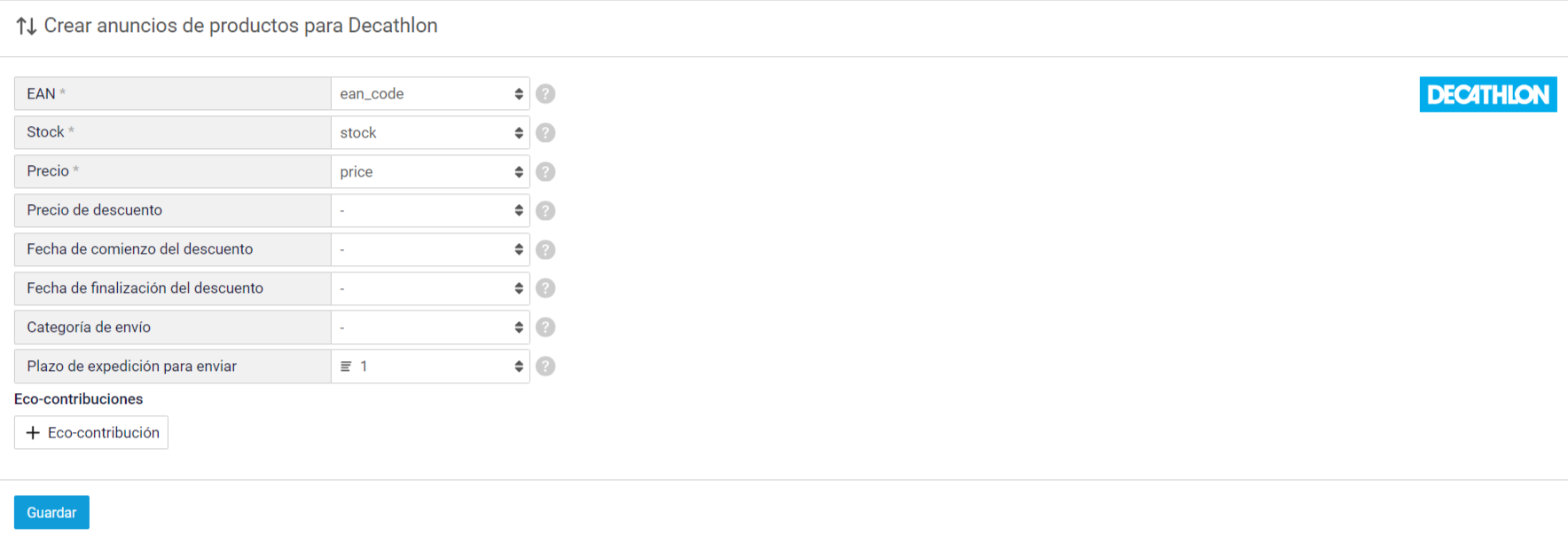The height and width of the screenshot is (536, 1568).
Task: Add a new Eco-contribución
Action: (x=91, y=433)
